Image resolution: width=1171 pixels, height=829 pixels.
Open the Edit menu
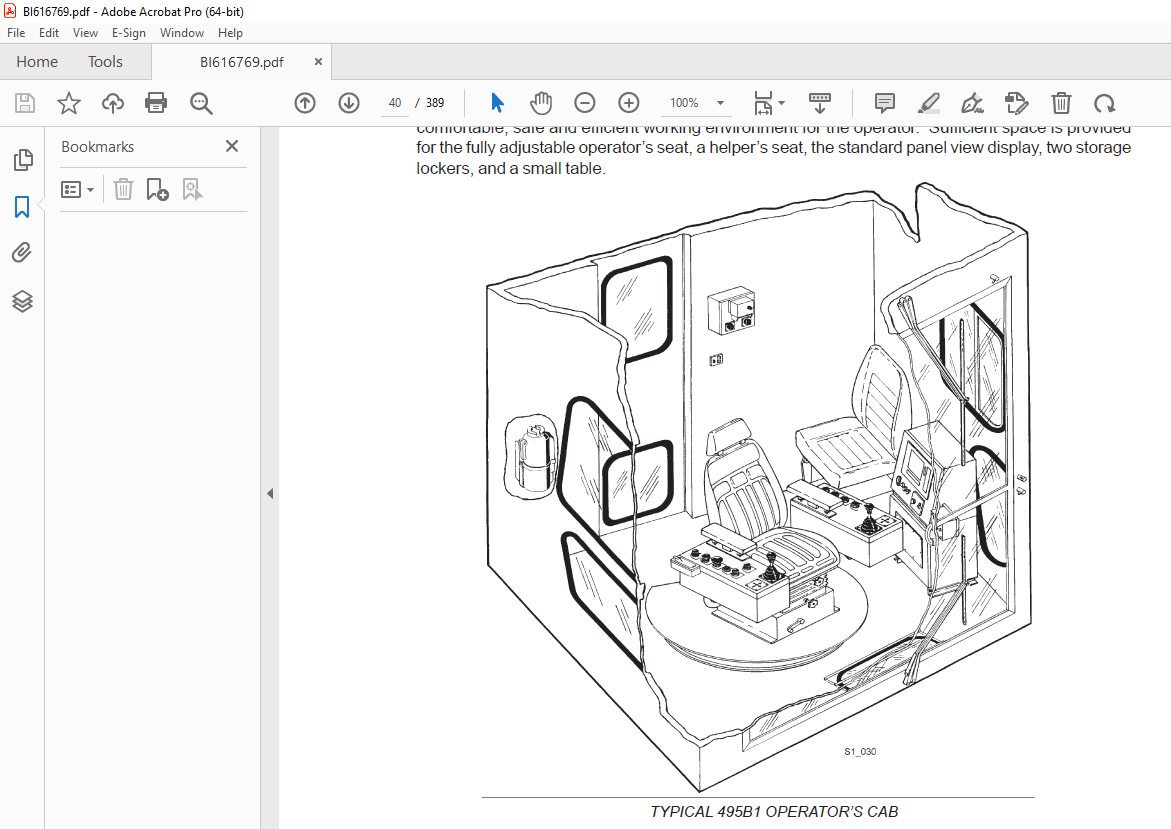[x=49, y=33]
